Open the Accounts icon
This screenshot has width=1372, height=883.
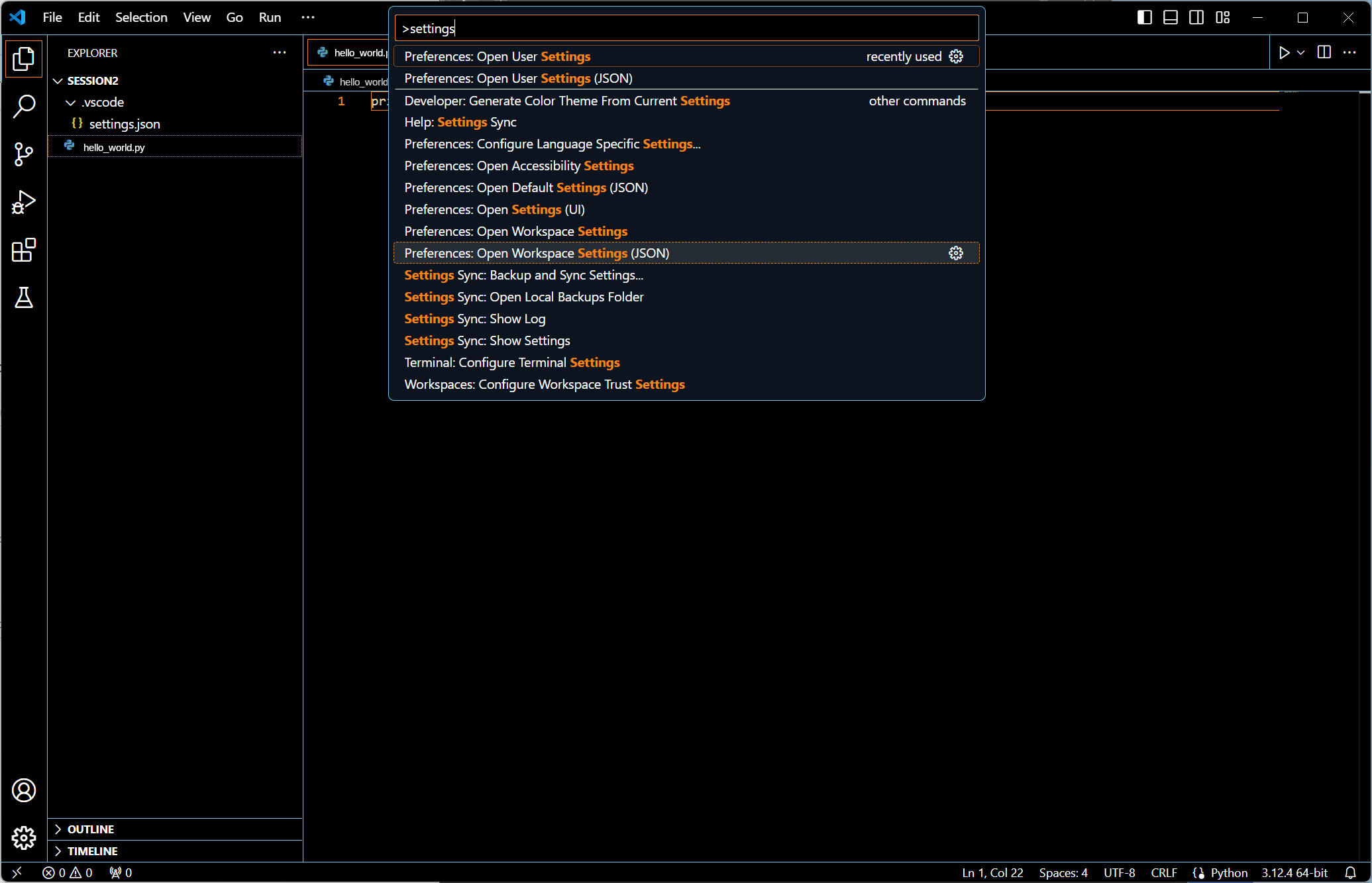point(24,790)
